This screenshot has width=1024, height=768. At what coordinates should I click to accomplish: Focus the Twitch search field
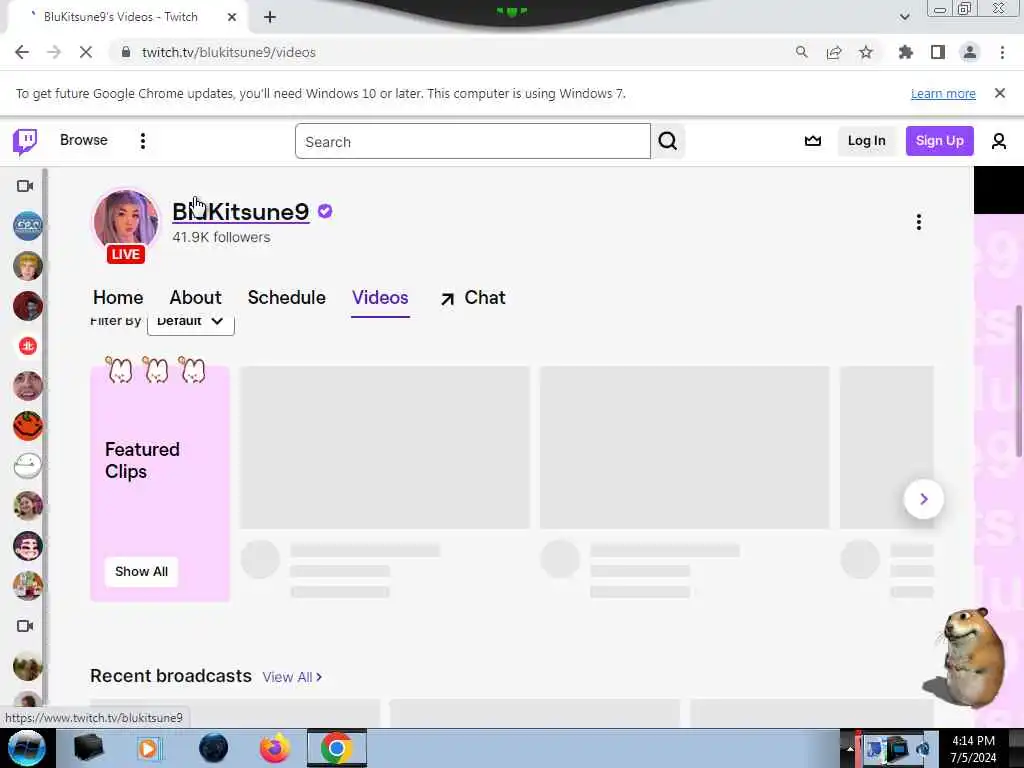point(473,141)
